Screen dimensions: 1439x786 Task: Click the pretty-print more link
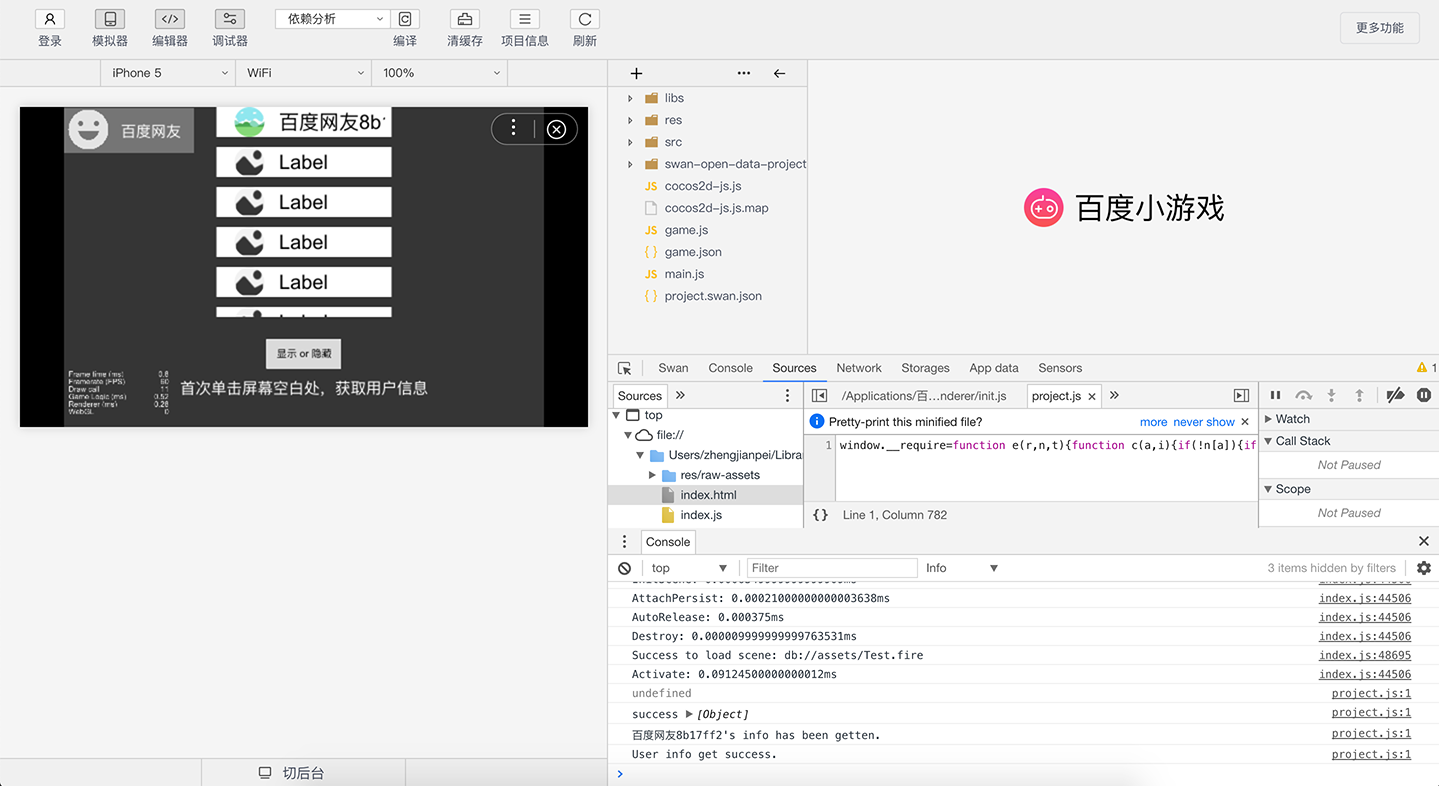[x=1153, y=422]
